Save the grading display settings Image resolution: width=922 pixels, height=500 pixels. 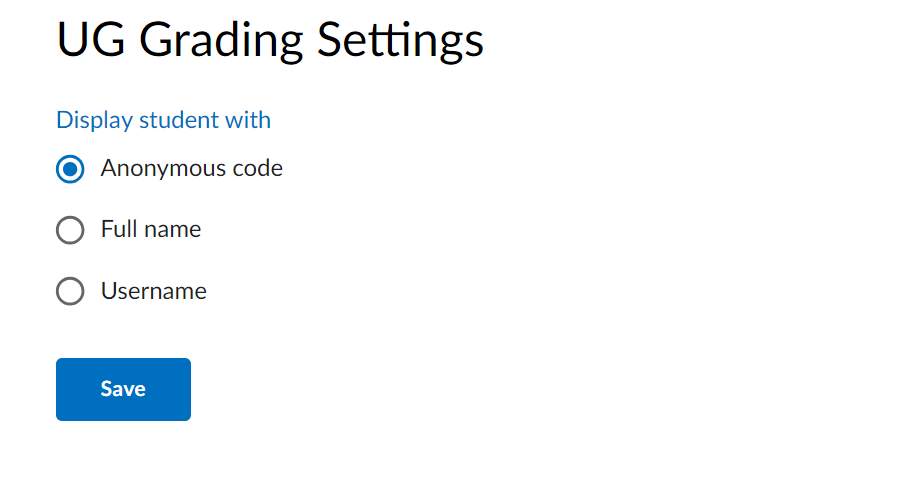tap(123, 389)
